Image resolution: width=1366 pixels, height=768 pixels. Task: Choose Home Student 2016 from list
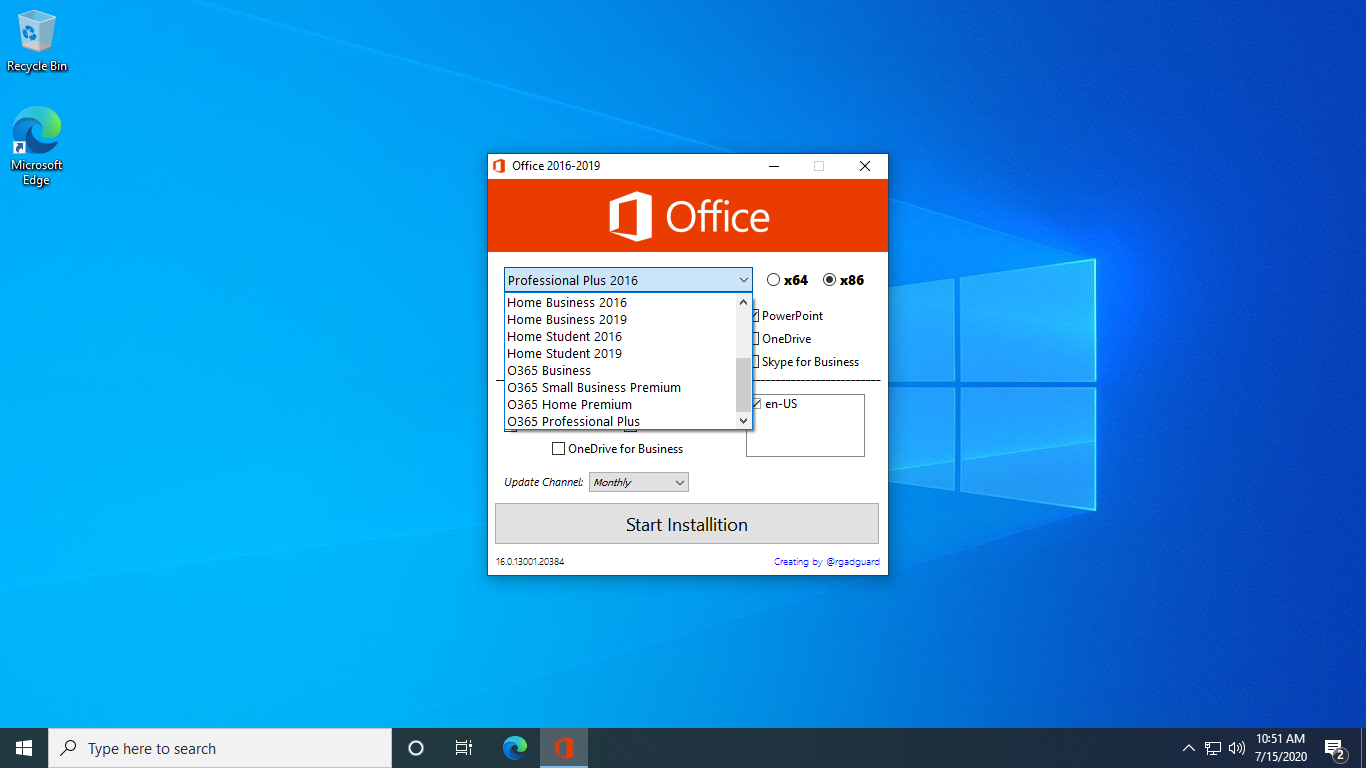pos(620,336)
